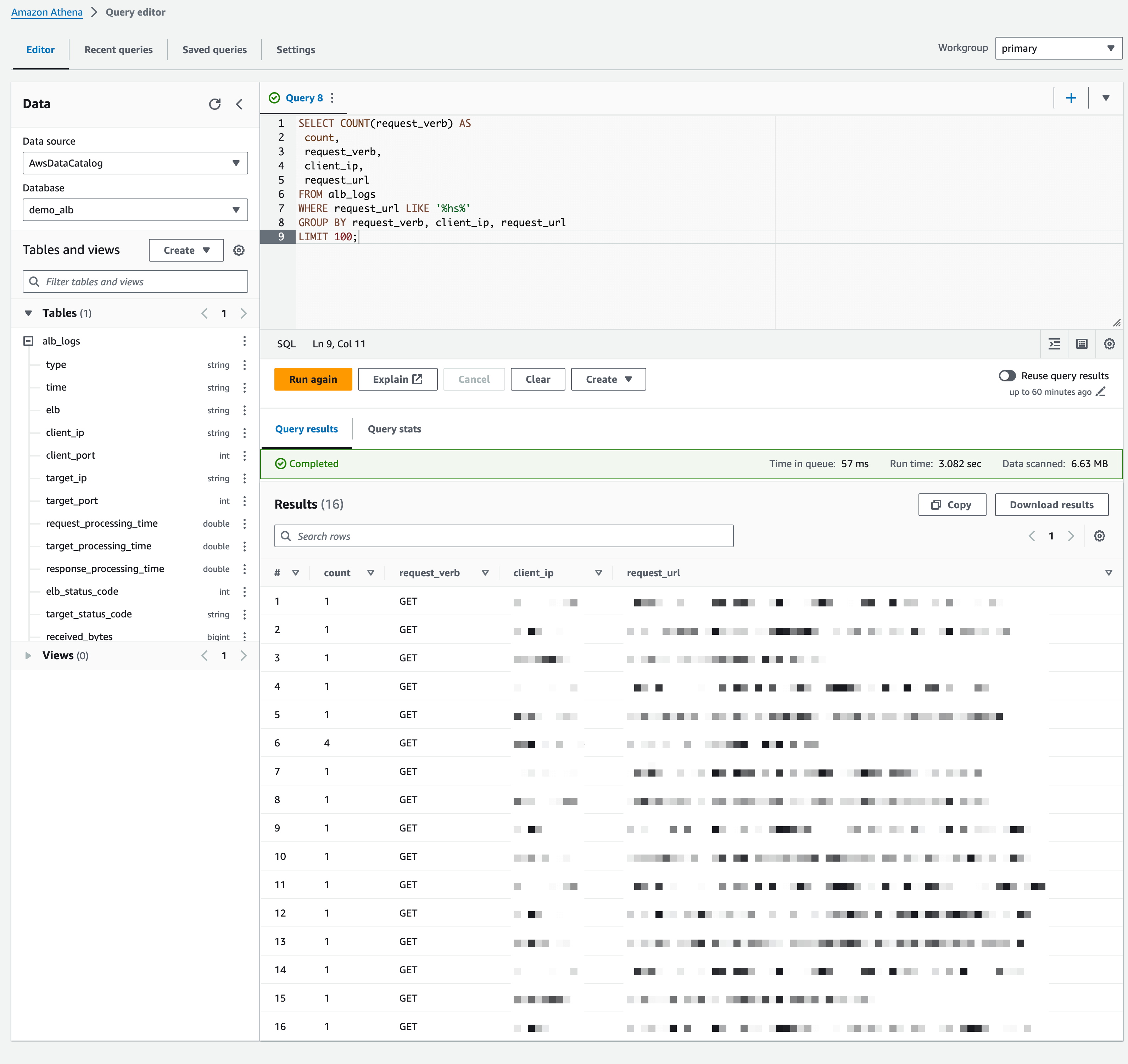Open Create dropdown in Tables and views
Screen dimensions: 1128x1064
point(186,250)
